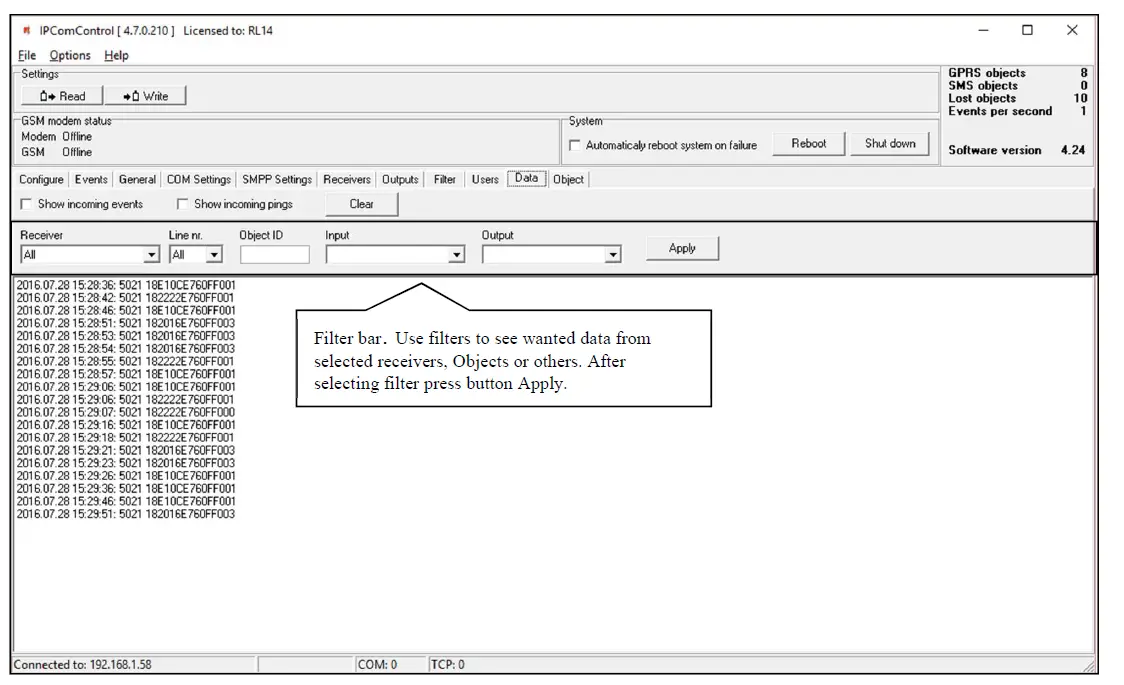Screen dimensions: 1124x685
Task: Check Automatically reboot system on failure
Action: coord(576,144)
